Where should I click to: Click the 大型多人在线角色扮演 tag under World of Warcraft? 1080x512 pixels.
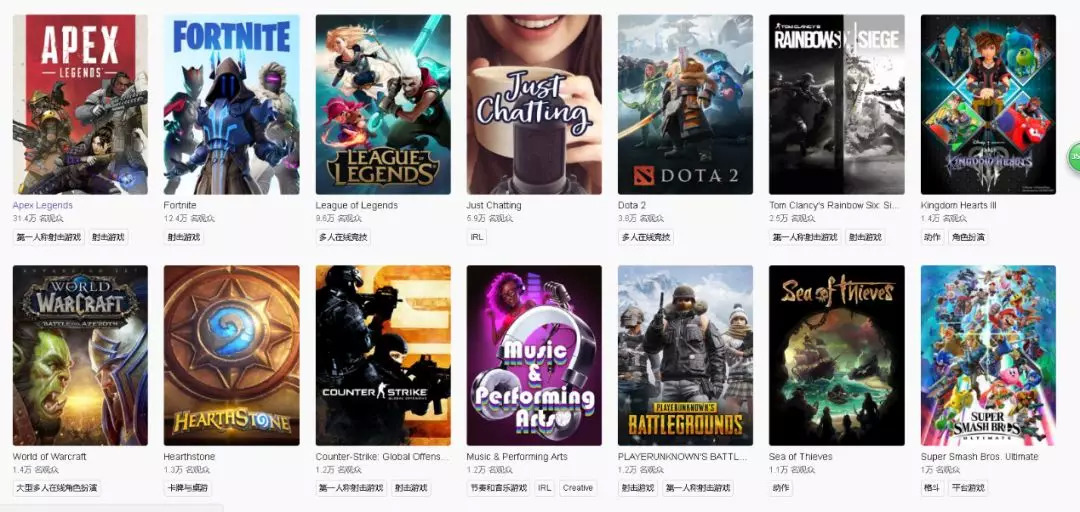57,488
